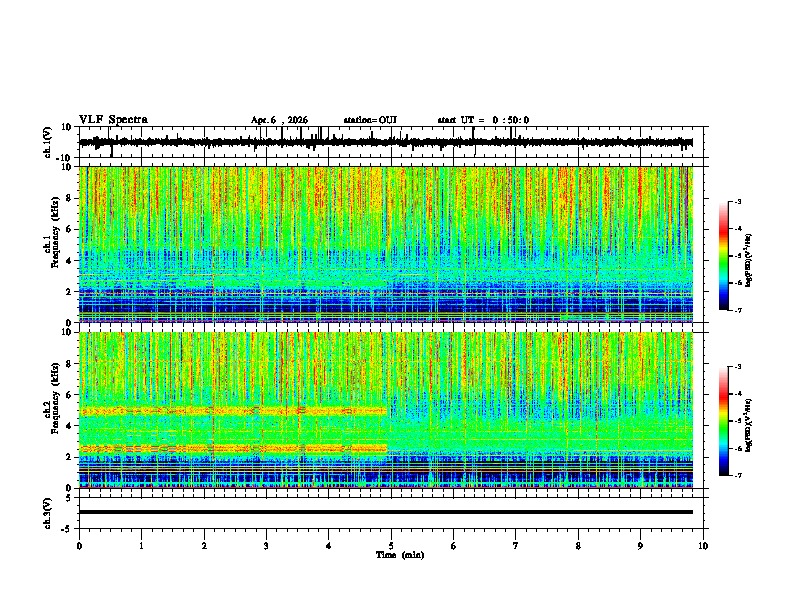The height and width of the screenshot is (612, 792).
Task: Click the "6" kHz tick on ch.1 spectrogram
Action: coord(69,229)
